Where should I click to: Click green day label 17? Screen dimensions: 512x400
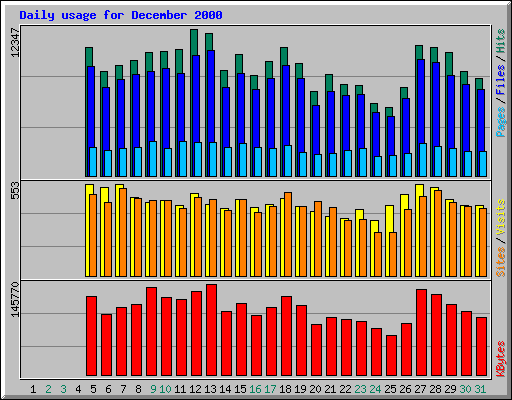click(x=270, y=389)
